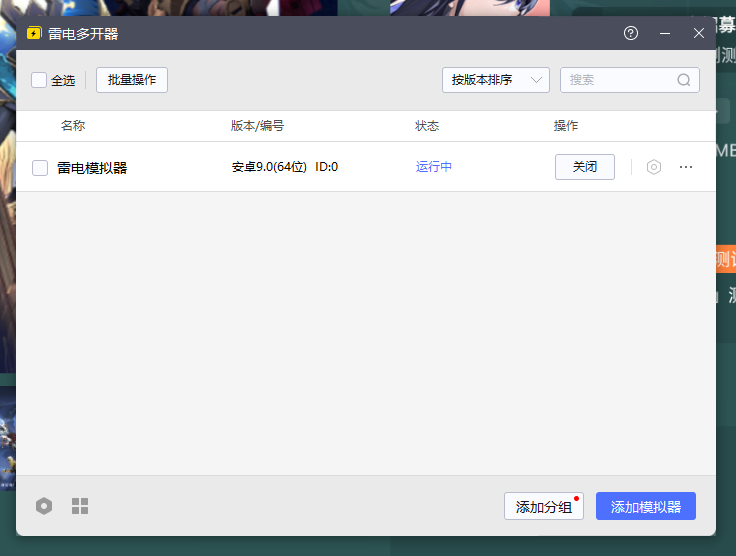This screenshot has width=736, height=556.
Task: Focus the 搜索 input field
Action: [630, 80]
